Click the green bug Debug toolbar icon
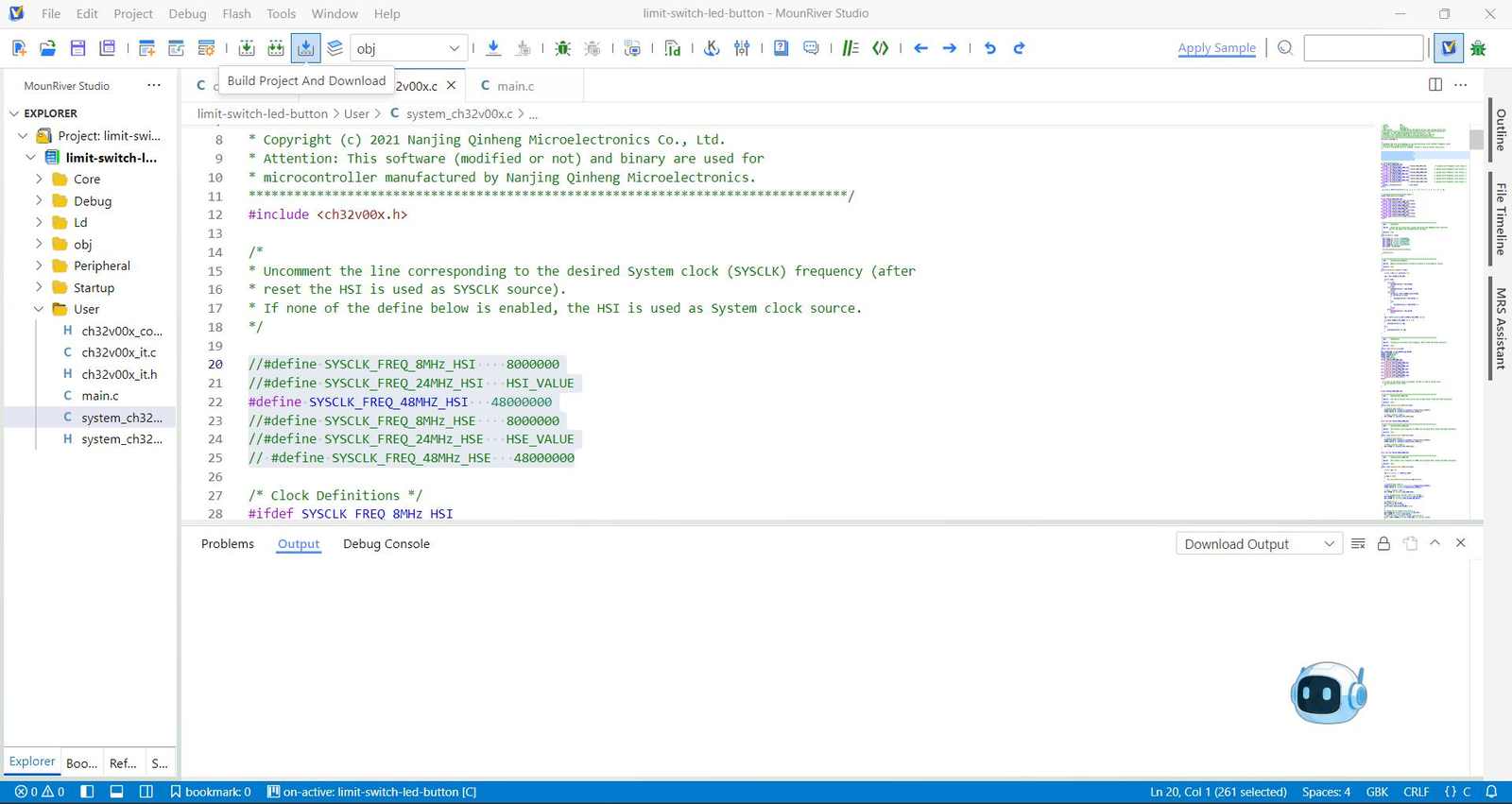This screenshot has height=804, width=1512. click(563, 48)
